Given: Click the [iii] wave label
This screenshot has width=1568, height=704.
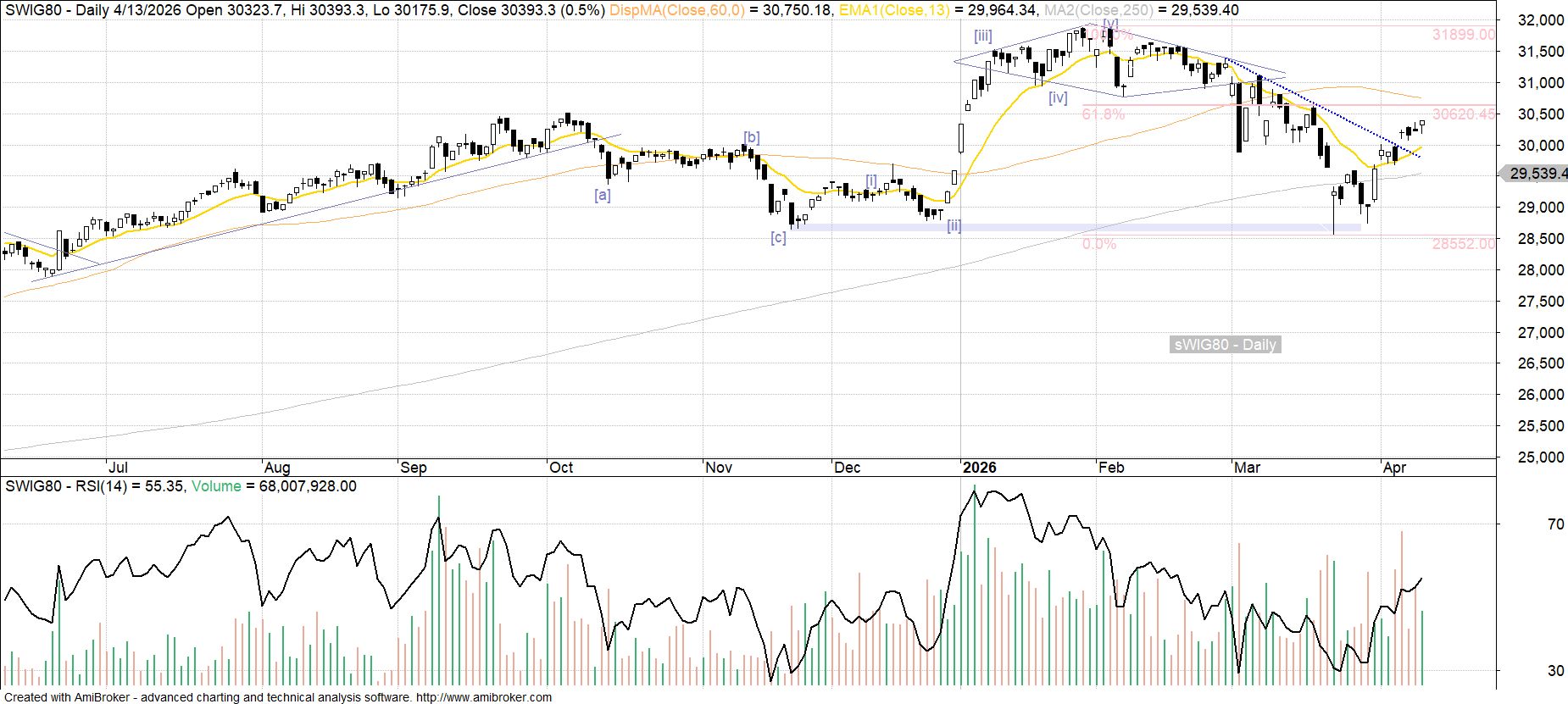Looking at the screenshot, I should [982, 36].
